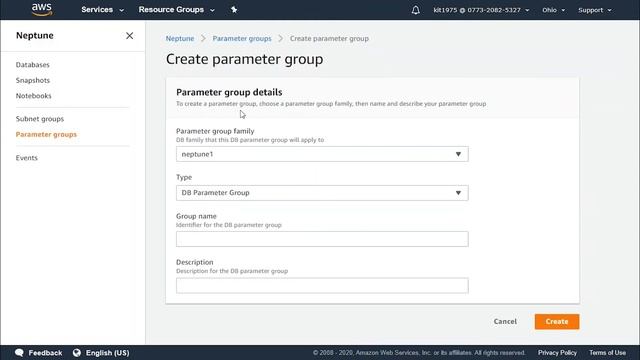Open the Privacy Policy link
The width and height of the screenshot is (640, 360).
(557, 353)
